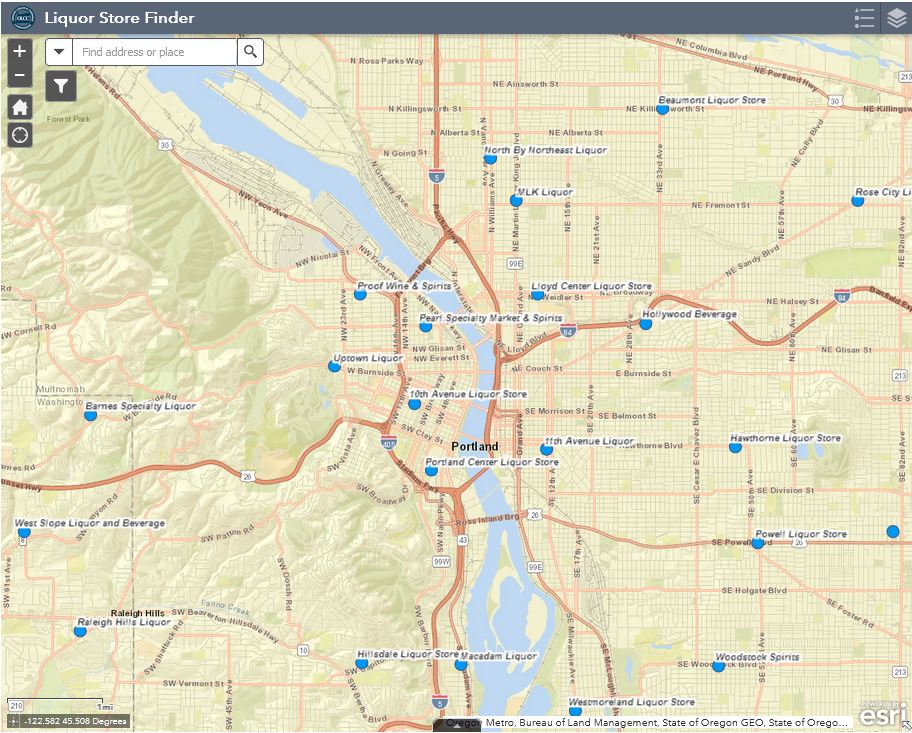Select Macadam Liquor marker
The image size is (912, 733).
(461, 664)
